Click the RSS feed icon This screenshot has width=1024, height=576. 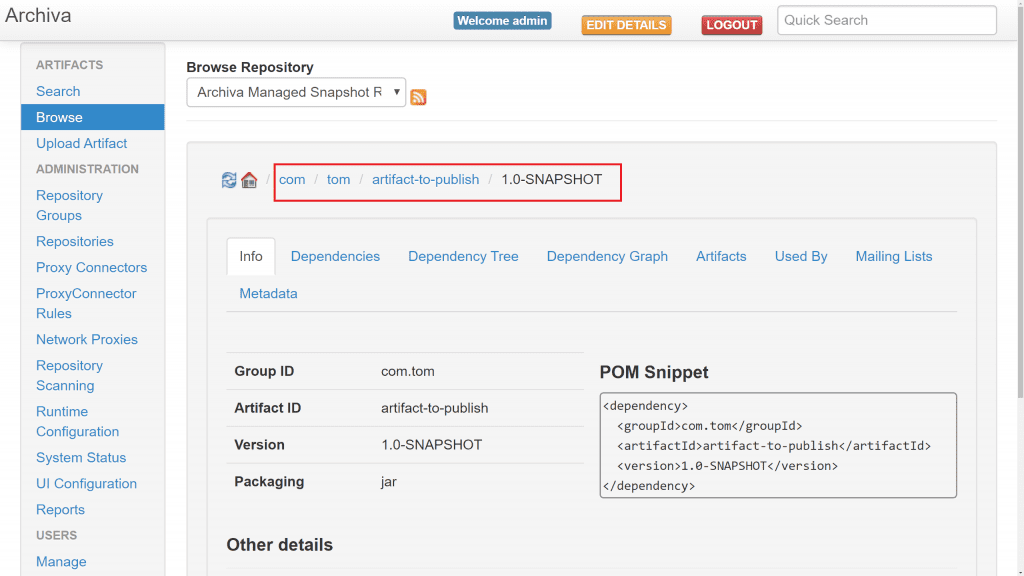point(418,97)
